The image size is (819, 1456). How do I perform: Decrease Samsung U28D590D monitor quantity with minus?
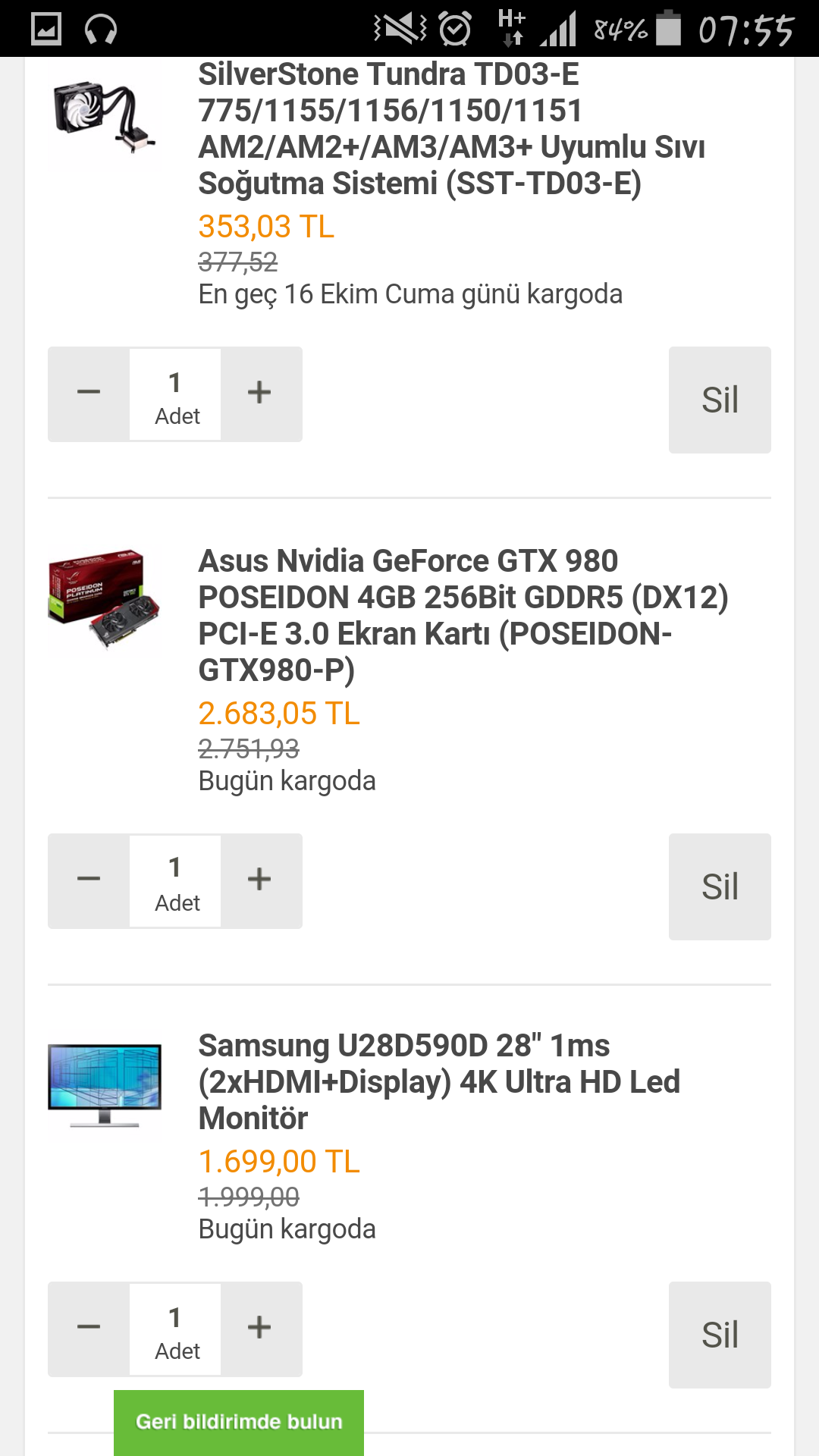[x=89, y=1329]
